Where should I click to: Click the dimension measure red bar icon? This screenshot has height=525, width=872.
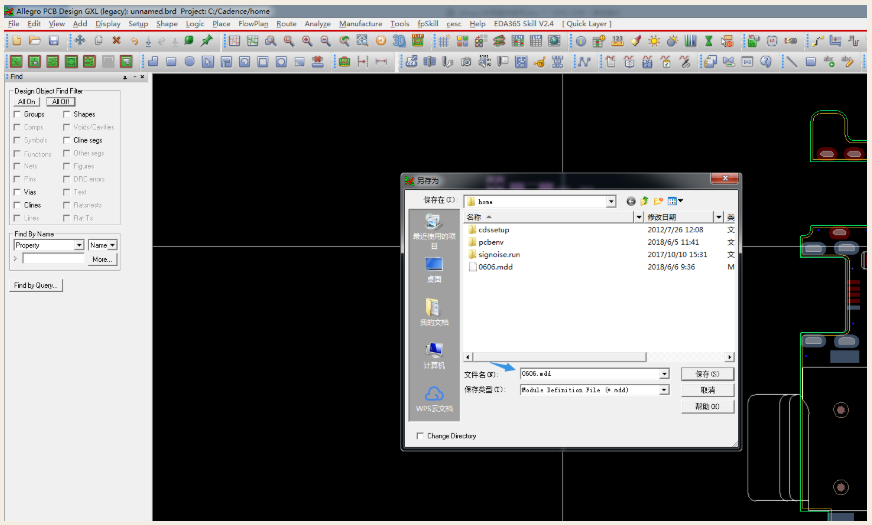381,61
